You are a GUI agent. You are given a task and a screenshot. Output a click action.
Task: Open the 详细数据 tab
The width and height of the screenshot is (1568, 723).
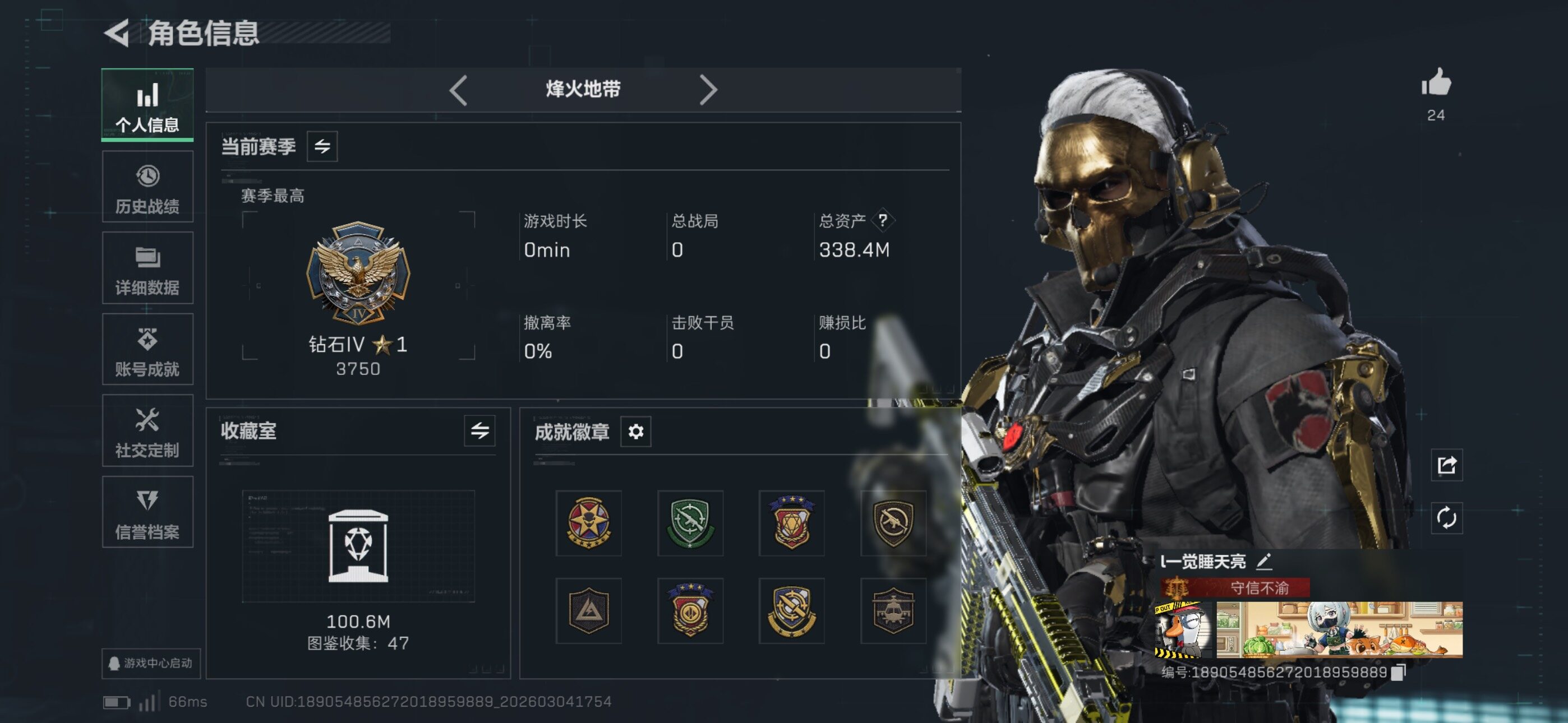(147, 268)
